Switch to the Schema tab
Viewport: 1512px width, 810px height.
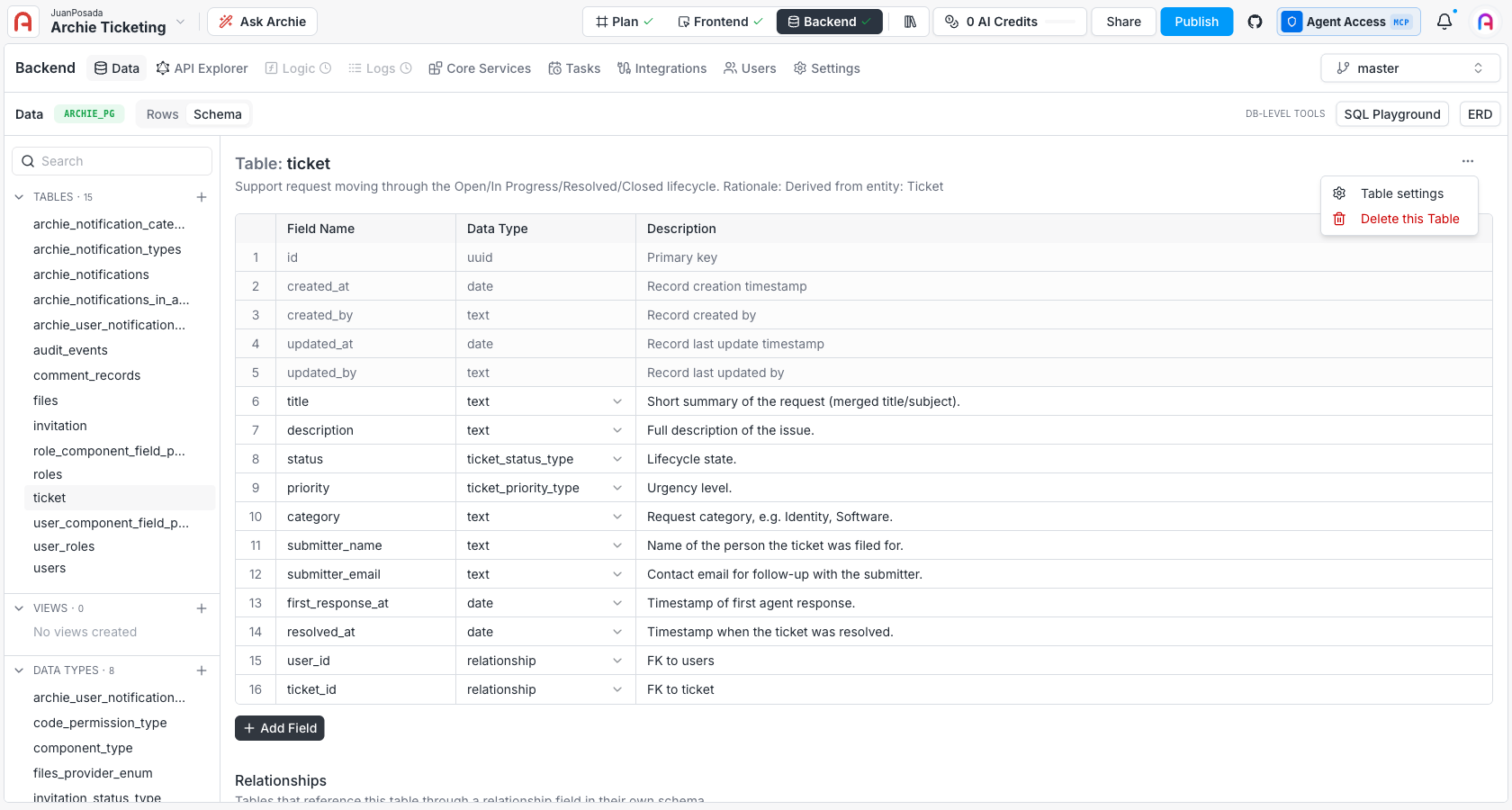click(218, 114)
